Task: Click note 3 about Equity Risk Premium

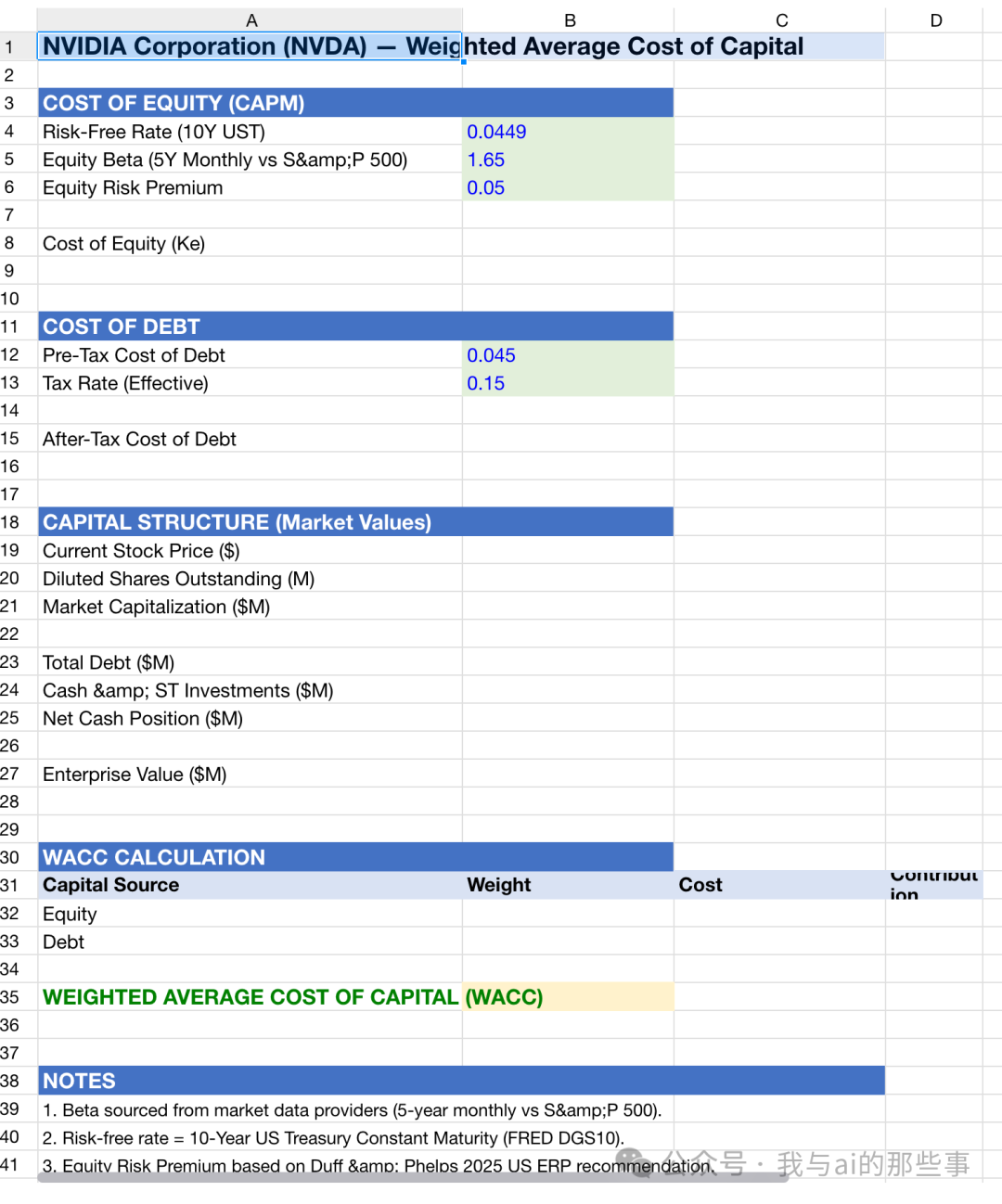Action: [379, 1166]
